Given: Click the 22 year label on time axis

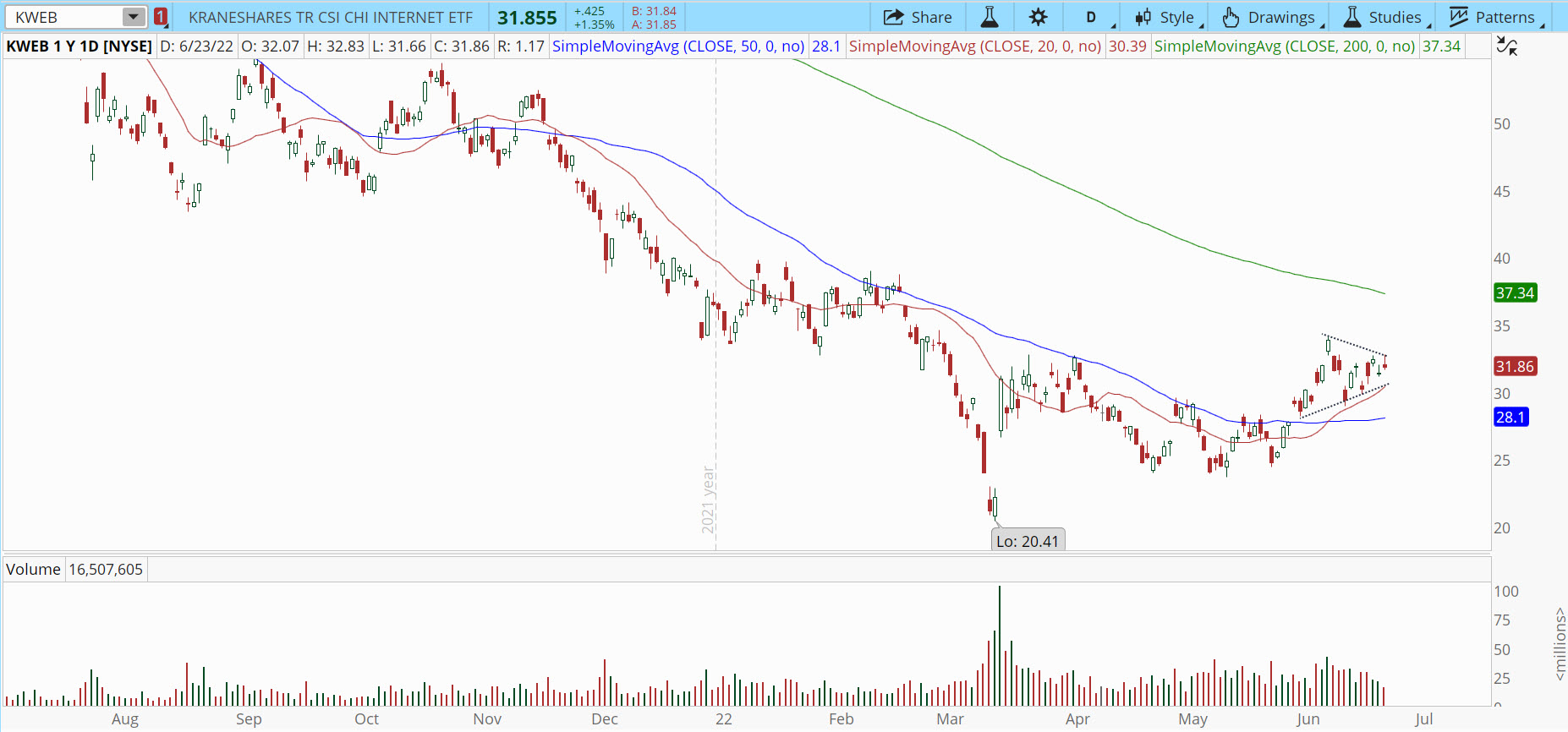Looking at the screenshot, I should tap(724, 719).
